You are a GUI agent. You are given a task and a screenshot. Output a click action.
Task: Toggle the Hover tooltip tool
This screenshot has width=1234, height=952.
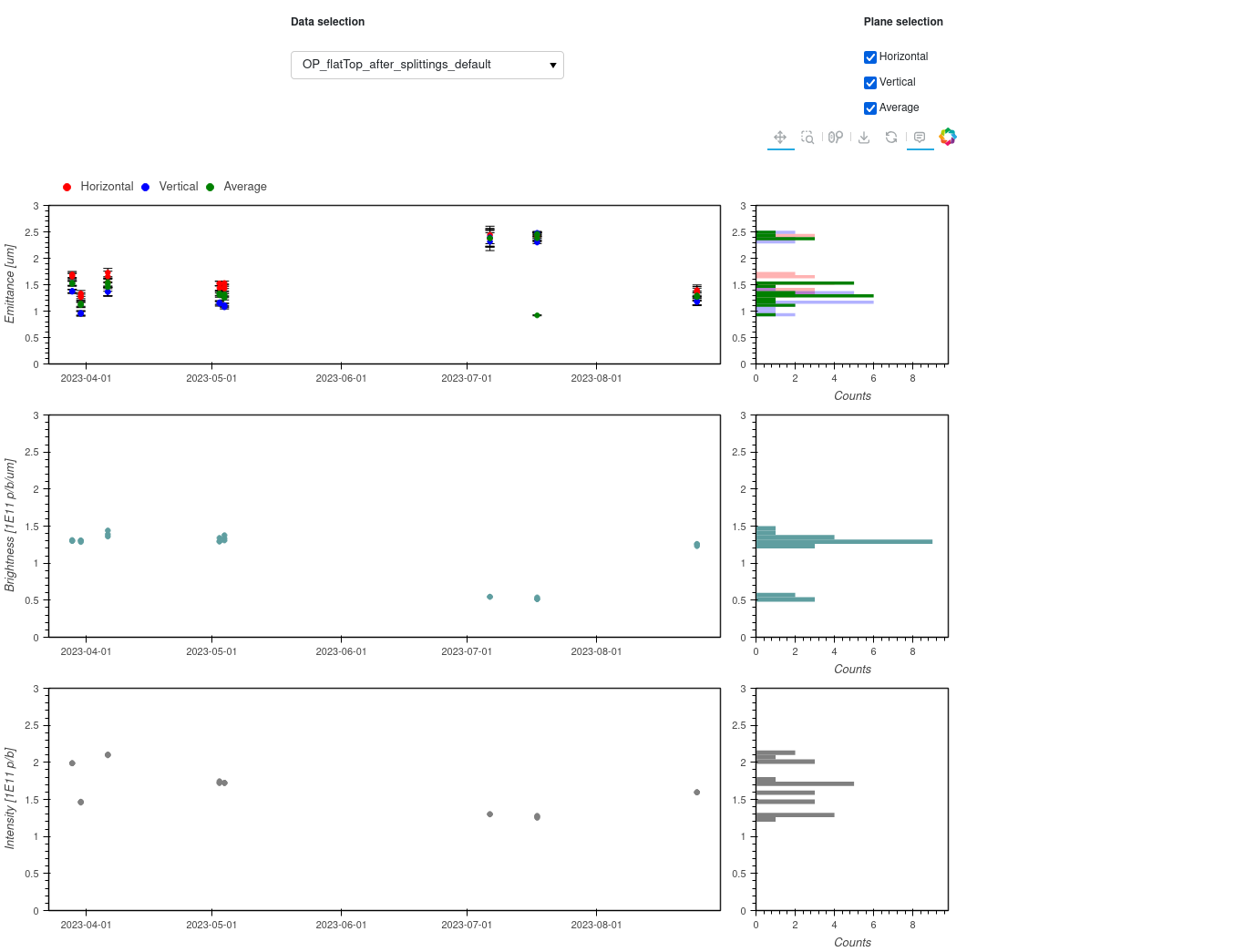pos(920,138)
